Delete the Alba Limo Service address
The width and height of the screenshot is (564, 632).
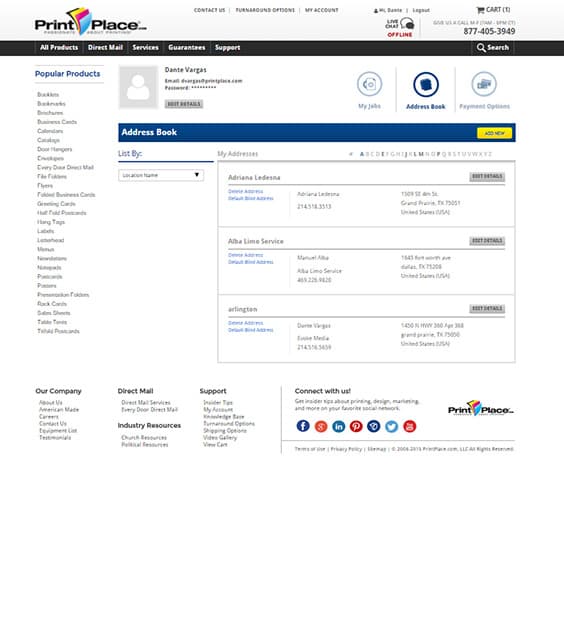tap(246, 255)
